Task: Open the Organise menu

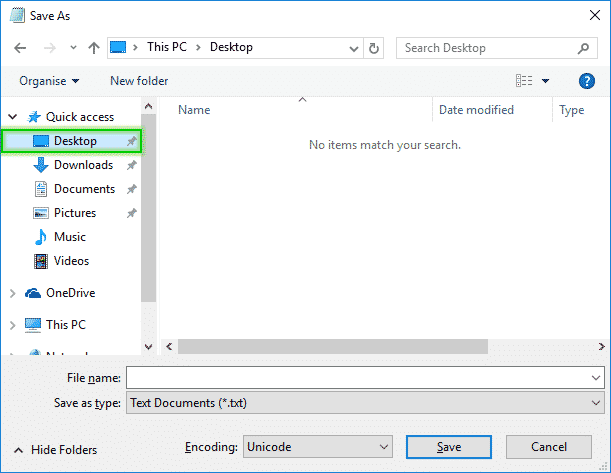Action: pyautogui.click(x=49, y=81)
